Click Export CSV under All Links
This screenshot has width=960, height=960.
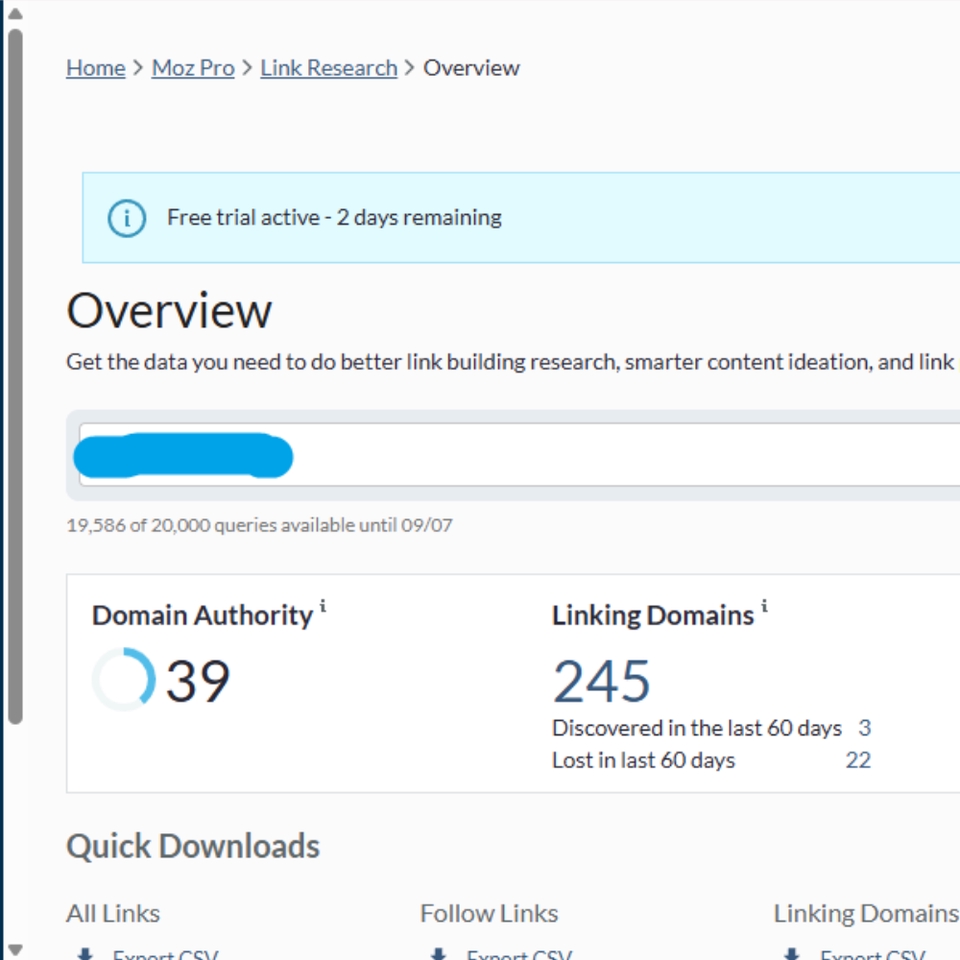(165, 954)
